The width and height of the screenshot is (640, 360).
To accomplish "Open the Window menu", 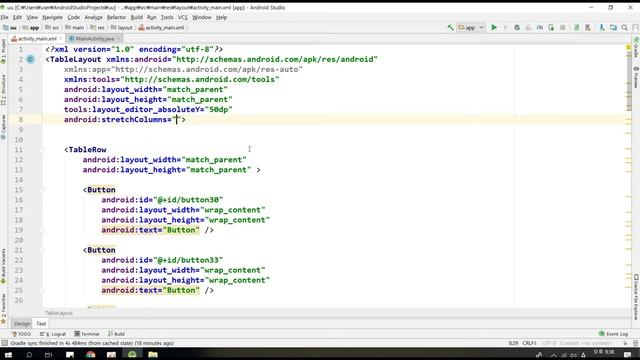I will tap(202, 18).
